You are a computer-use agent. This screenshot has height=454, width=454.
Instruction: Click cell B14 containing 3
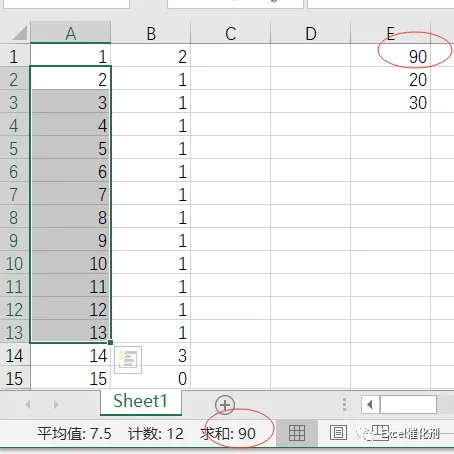coord(151,355)
